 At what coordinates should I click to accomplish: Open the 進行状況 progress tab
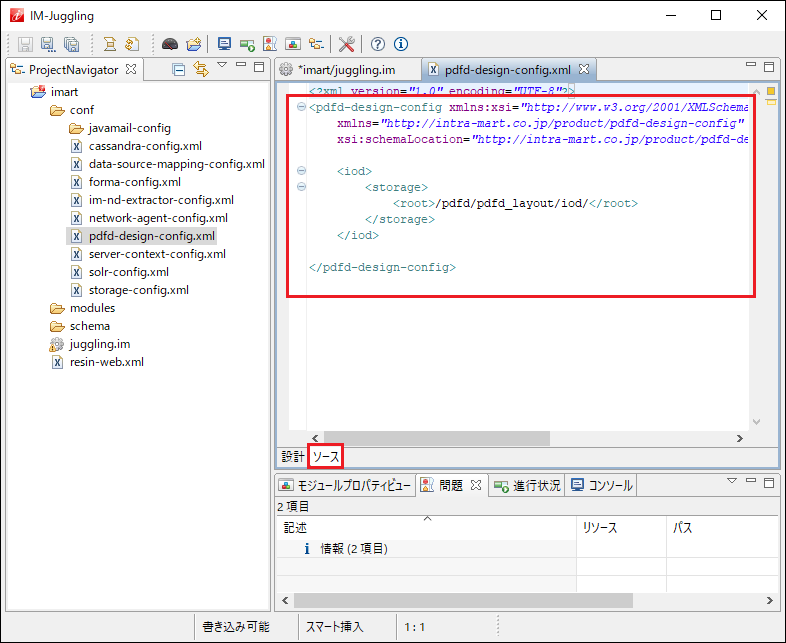point(535,486)
